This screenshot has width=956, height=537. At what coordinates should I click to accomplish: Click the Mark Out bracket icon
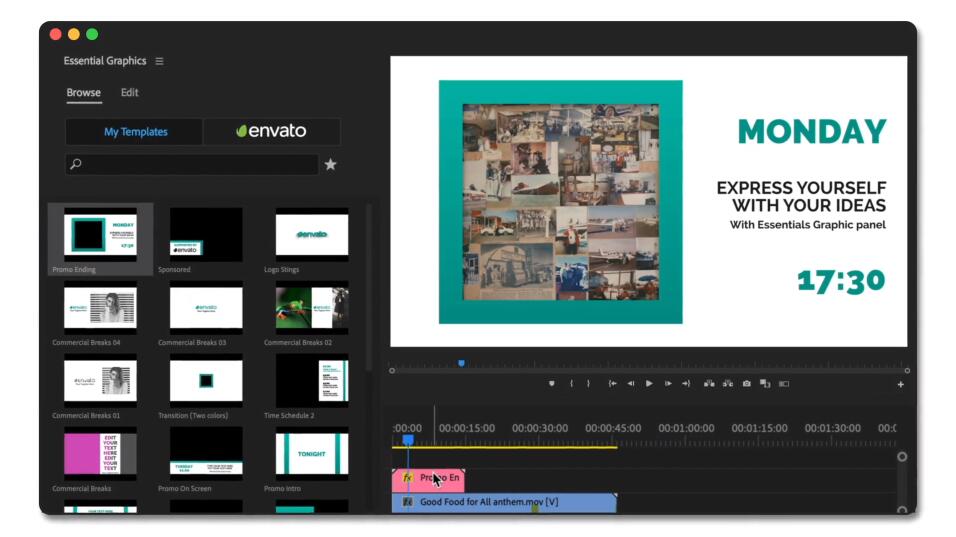tap(588, 384)
